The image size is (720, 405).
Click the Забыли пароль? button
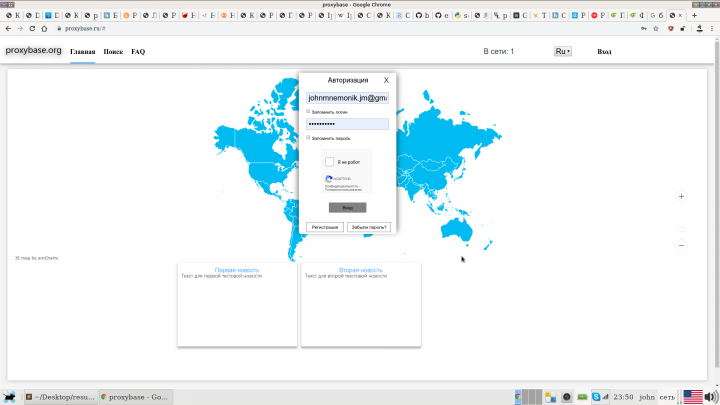tap(369, 227)
